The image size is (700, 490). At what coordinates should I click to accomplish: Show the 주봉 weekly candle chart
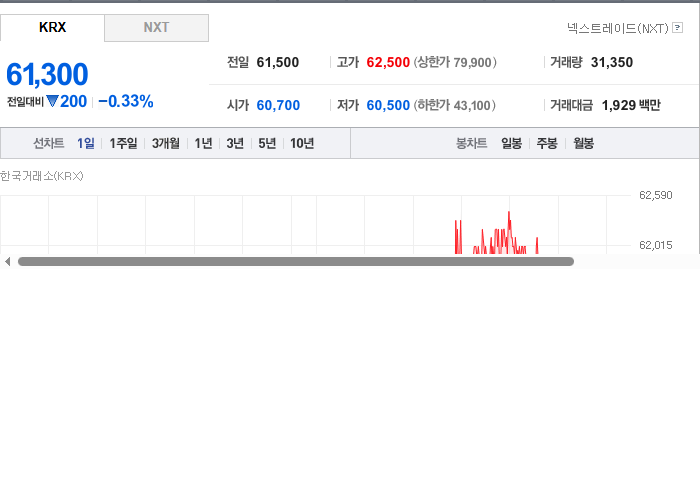(547, 143)
